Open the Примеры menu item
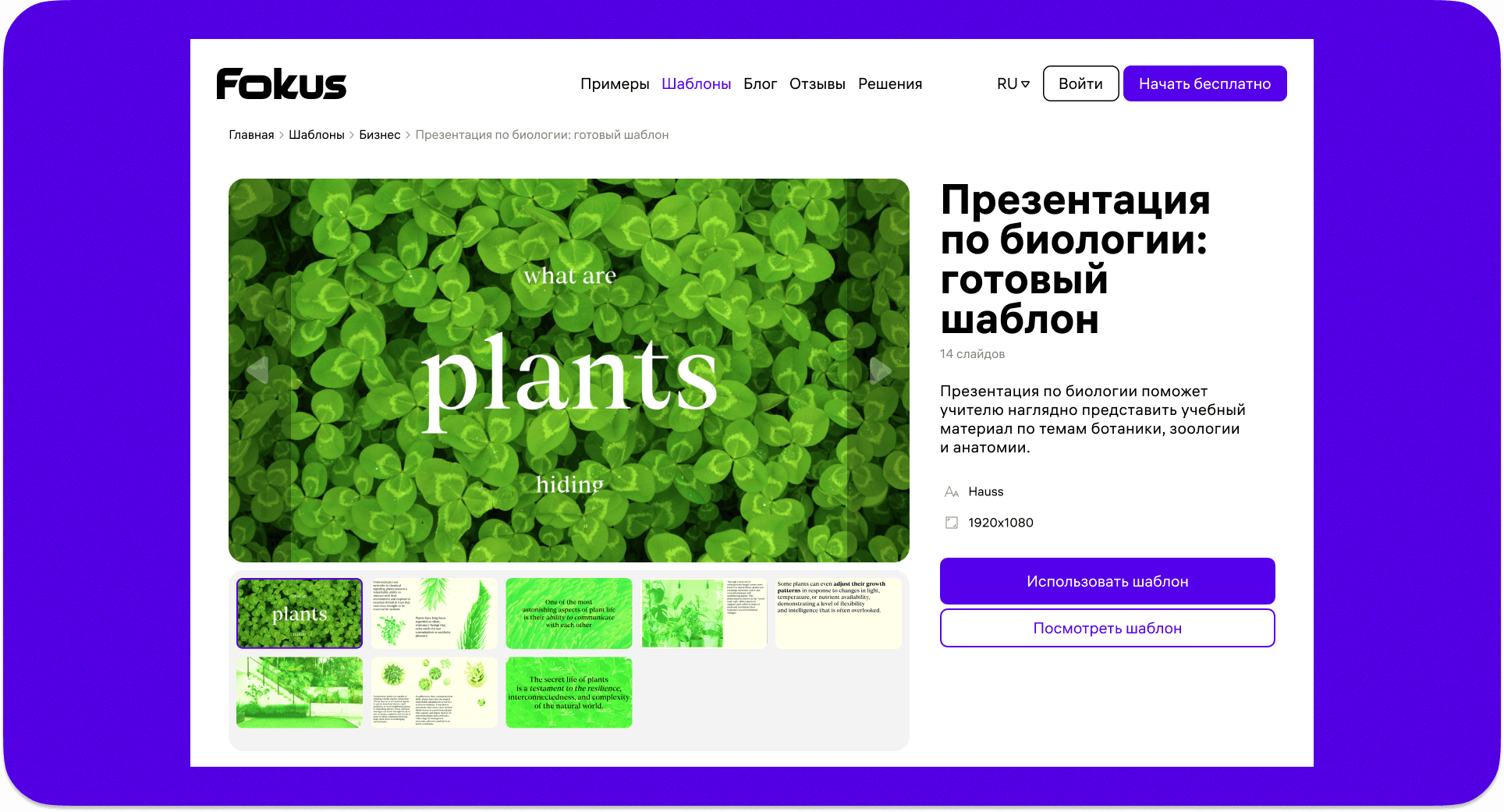Viewport: 1504px width, 812px height. (615, 83)
